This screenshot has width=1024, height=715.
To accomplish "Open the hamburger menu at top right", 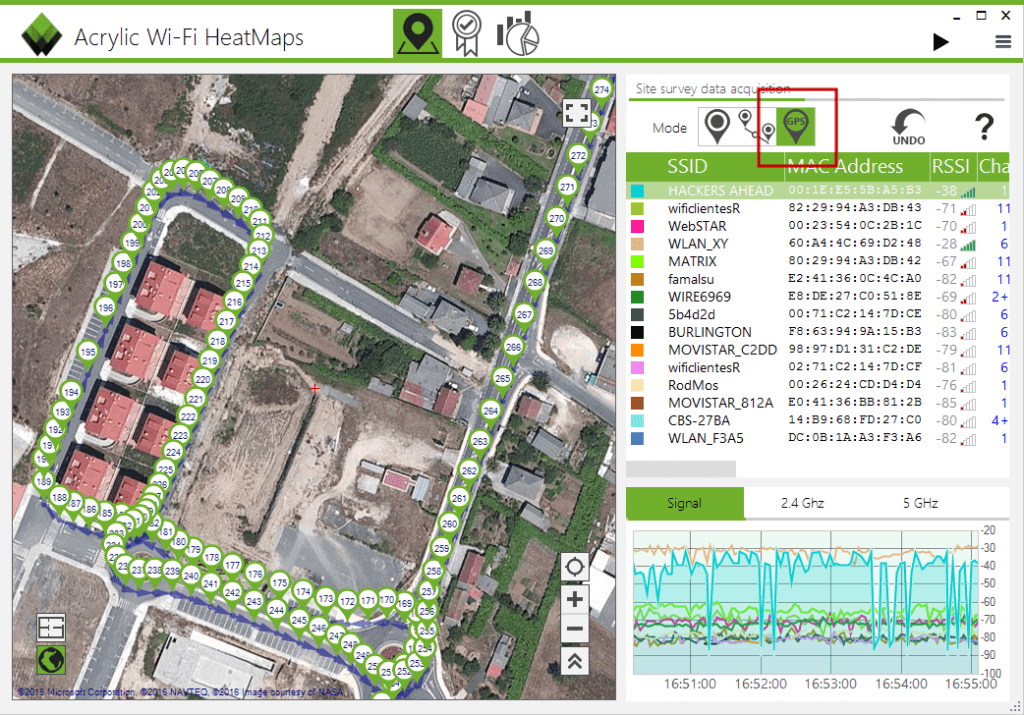I will [x=1004, y=42].
